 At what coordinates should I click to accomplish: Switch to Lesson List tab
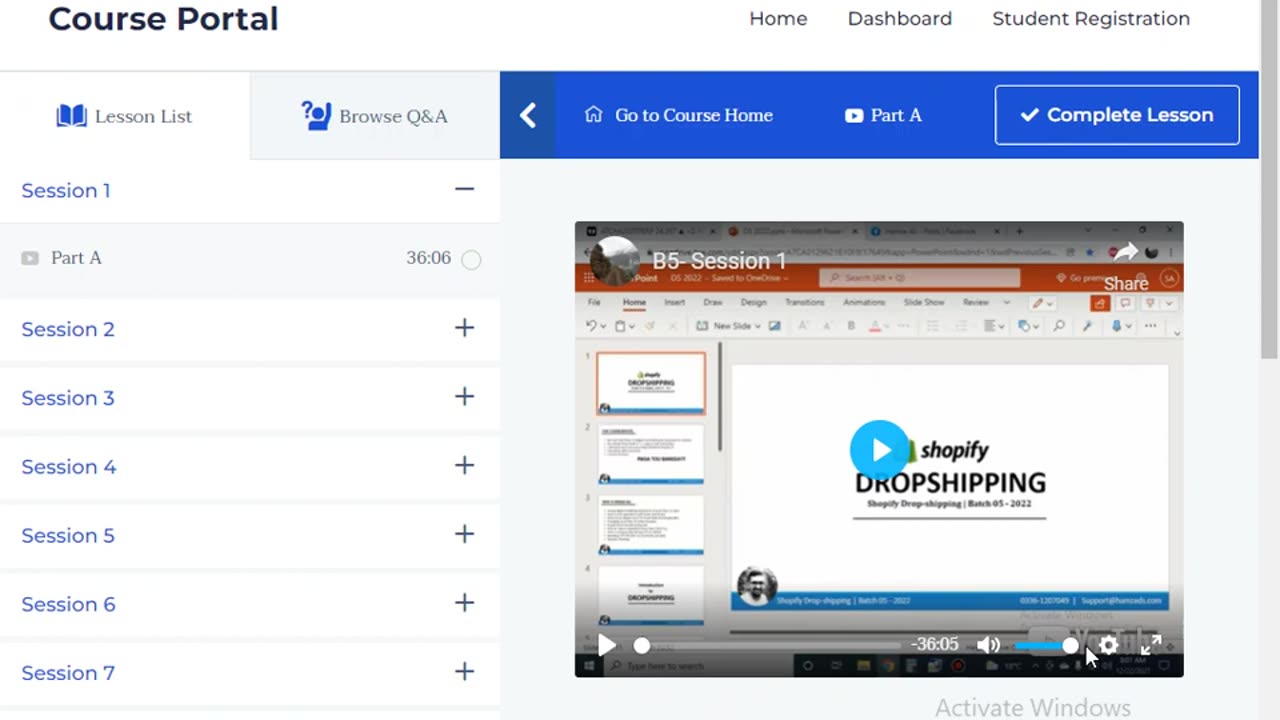coord(125,116)
